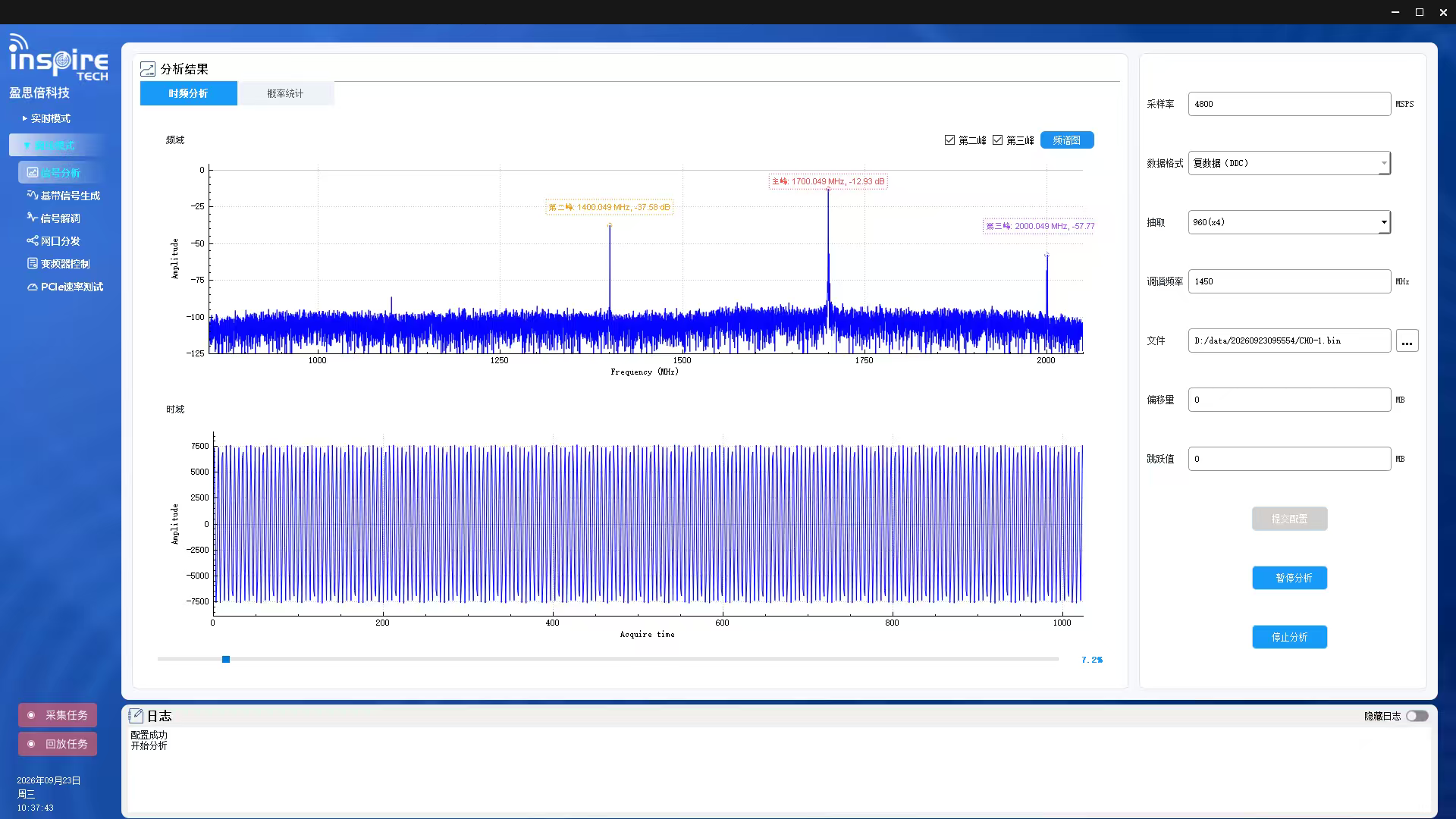This screenshot has height=819, width=1456.
Task: Click the 停止分析 button
Action: pos(1289,637)
